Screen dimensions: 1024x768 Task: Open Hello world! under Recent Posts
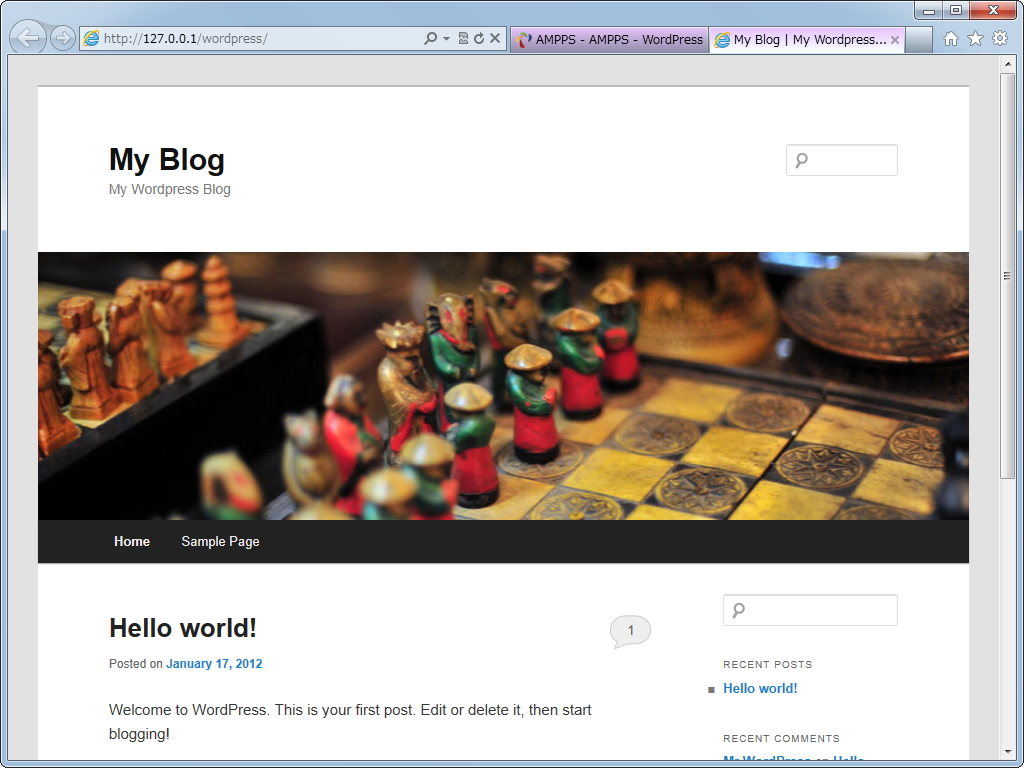click(760, 688)
